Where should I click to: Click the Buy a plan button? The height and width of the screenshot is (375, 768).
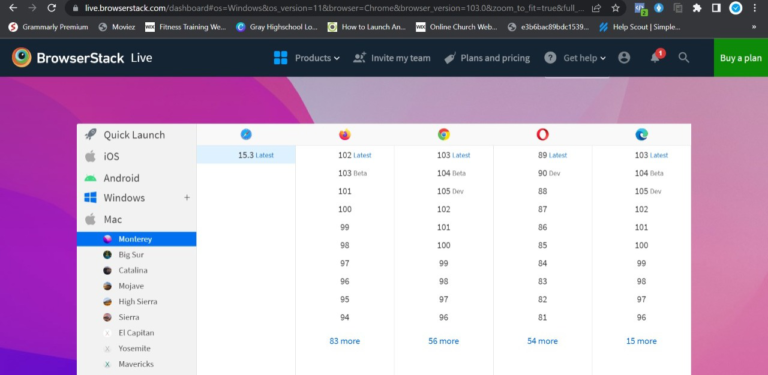(741, 58)
